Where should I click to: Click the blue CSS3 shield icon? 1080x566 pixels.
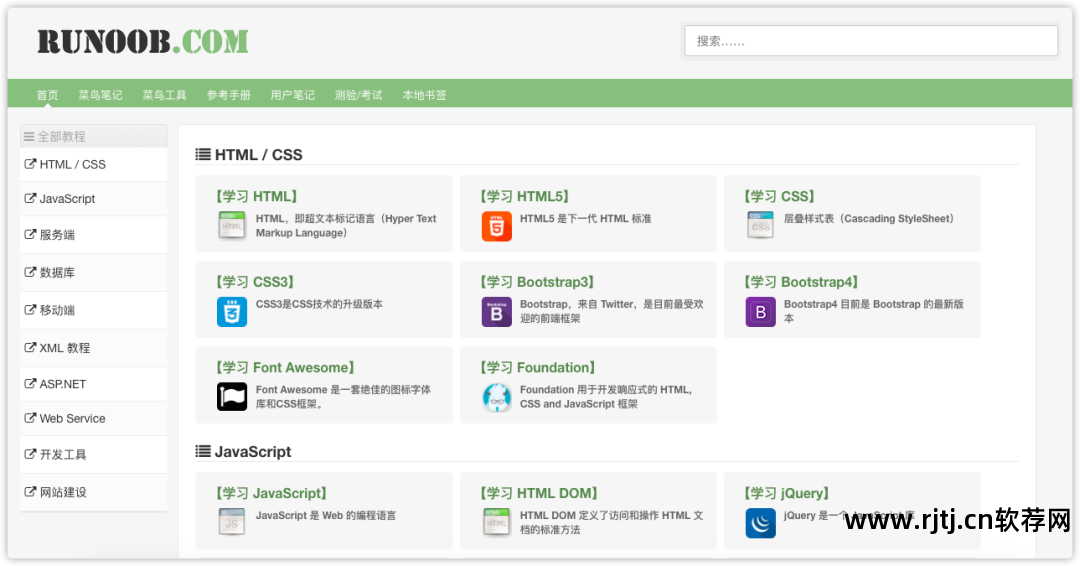click(232, 312)
